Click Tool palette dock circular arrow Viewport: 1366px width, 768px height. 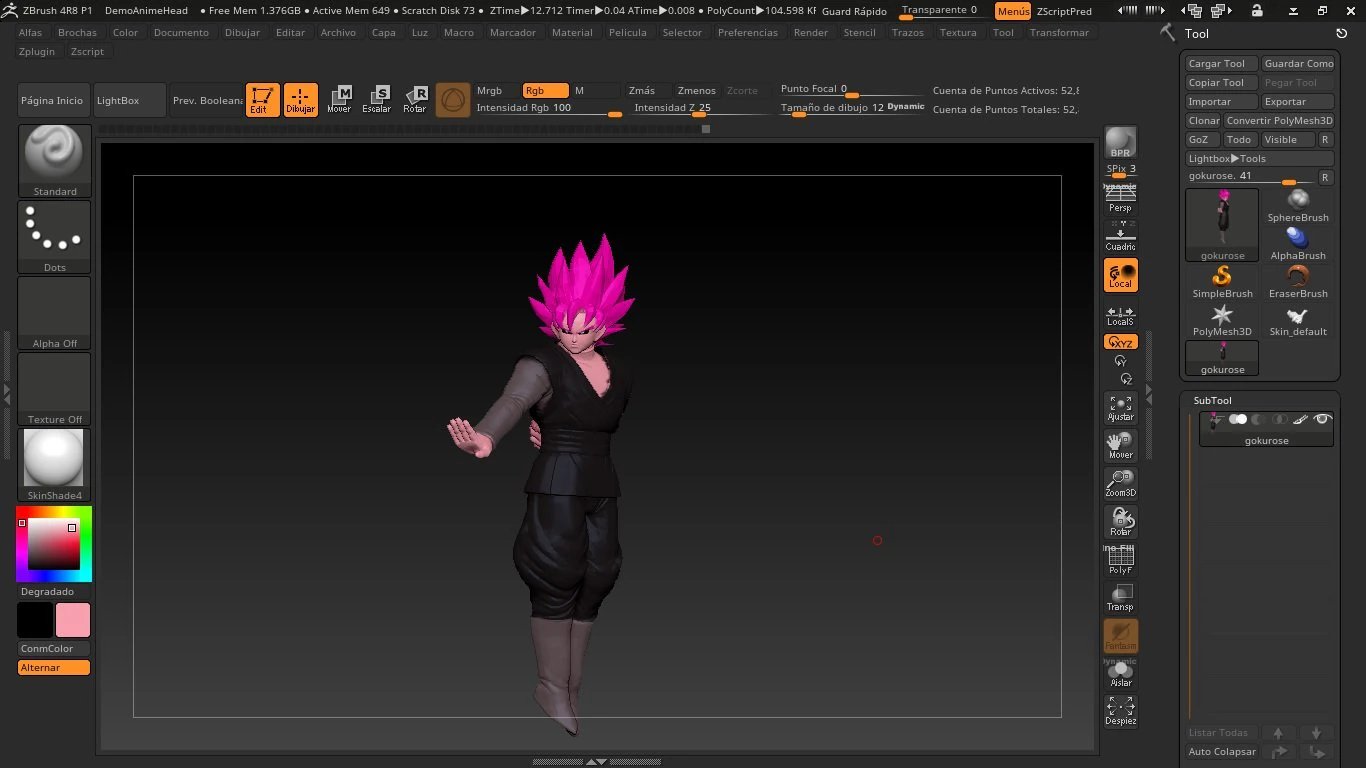(x=1341, y=33)
